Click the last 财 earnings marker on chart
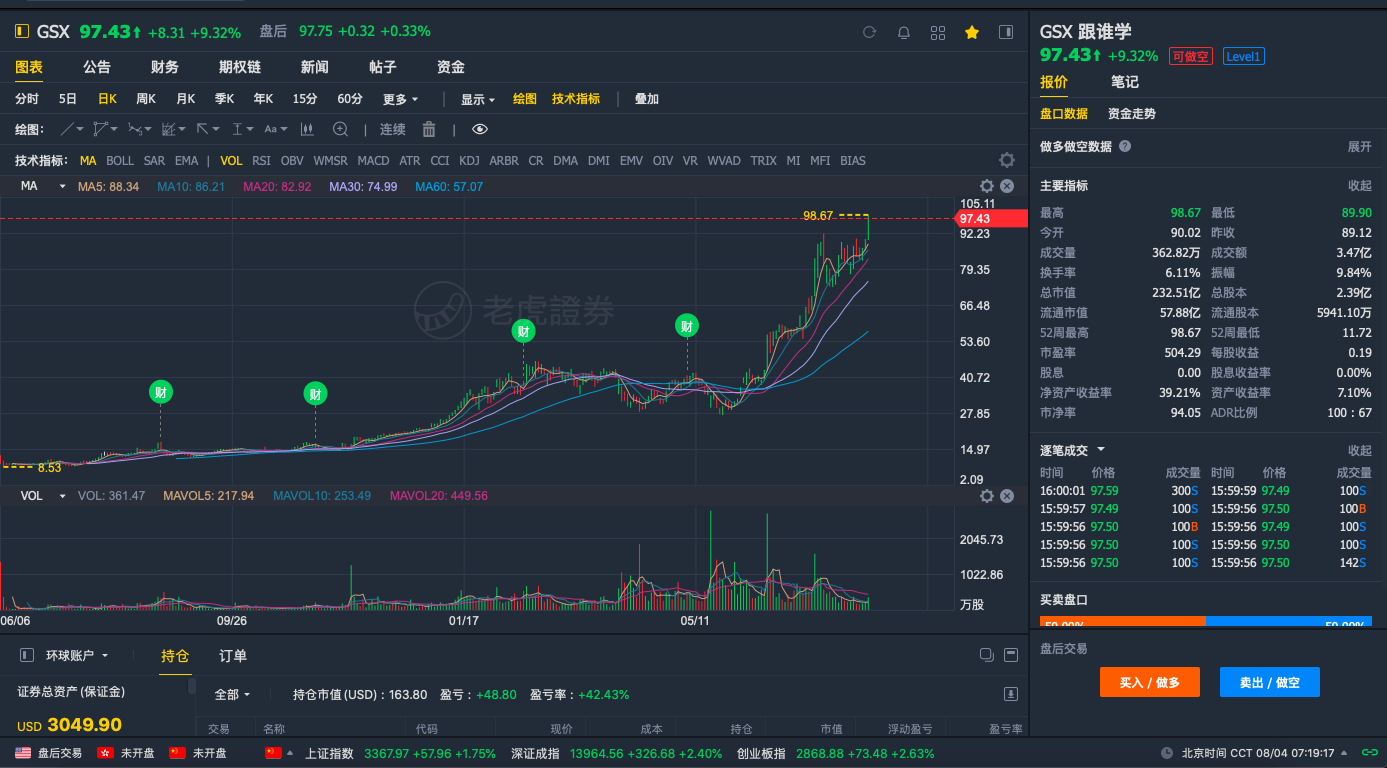1387x768 pixels. [x=687, y=326]
